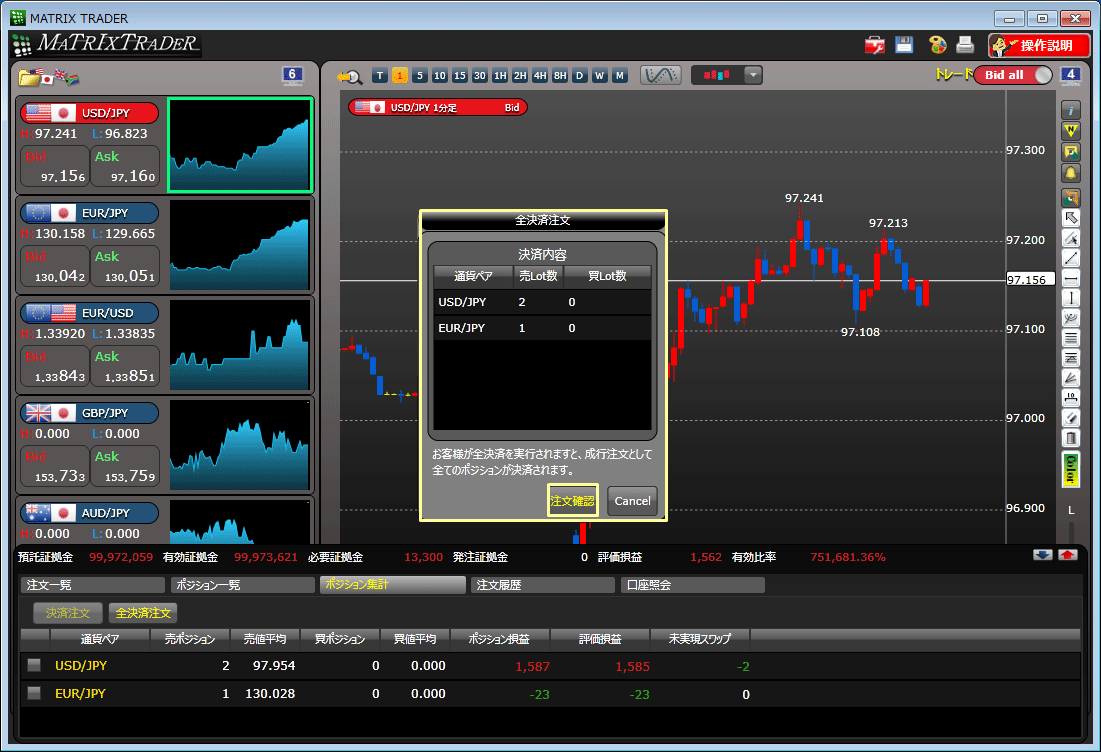1101x752 pixels.
Task: Click the 全決済注文 button below tabs
Action: click(143, 613)
